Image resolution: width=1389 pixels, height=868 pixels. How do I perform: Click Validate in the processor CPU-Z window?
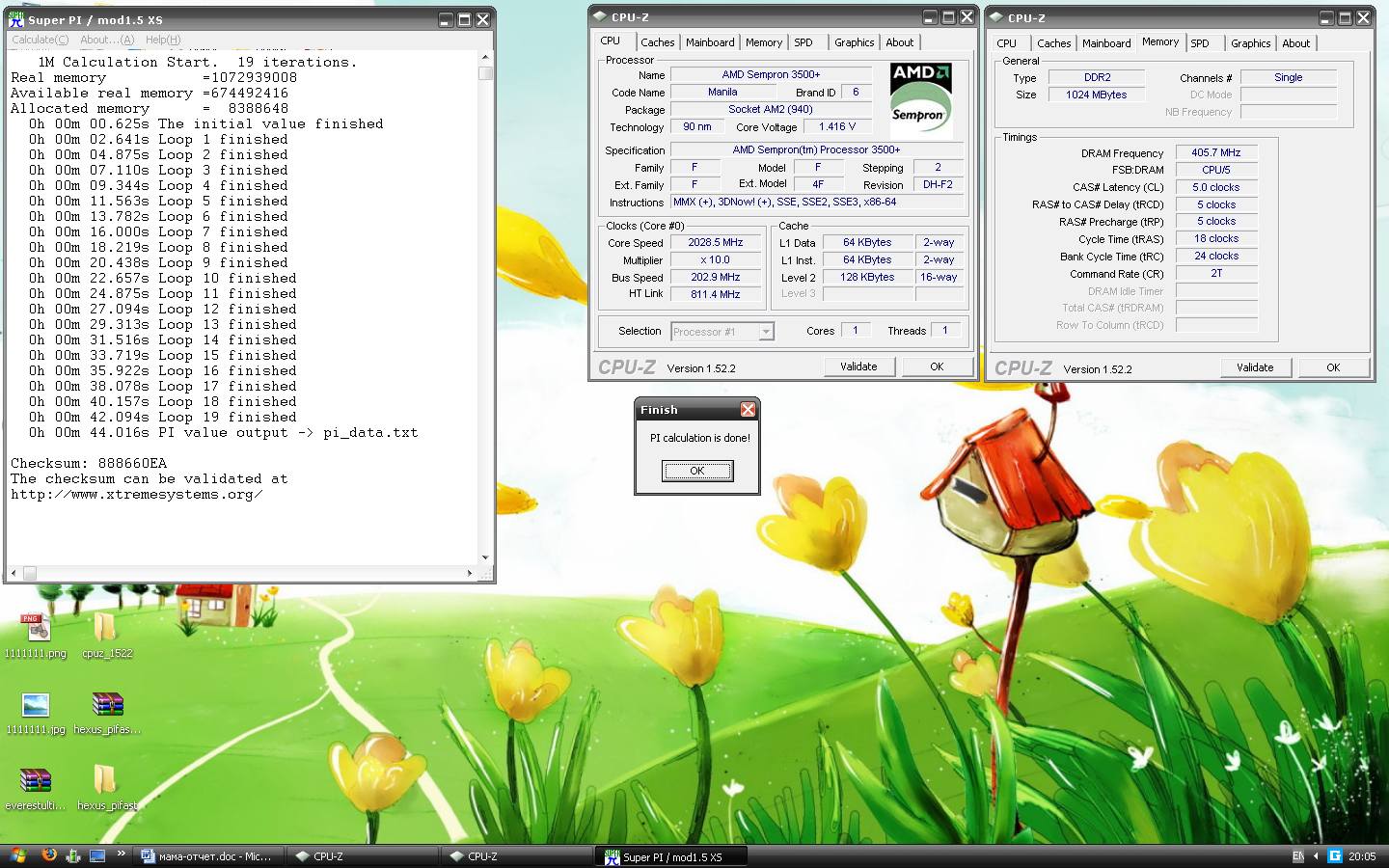(x=858, y=366)
